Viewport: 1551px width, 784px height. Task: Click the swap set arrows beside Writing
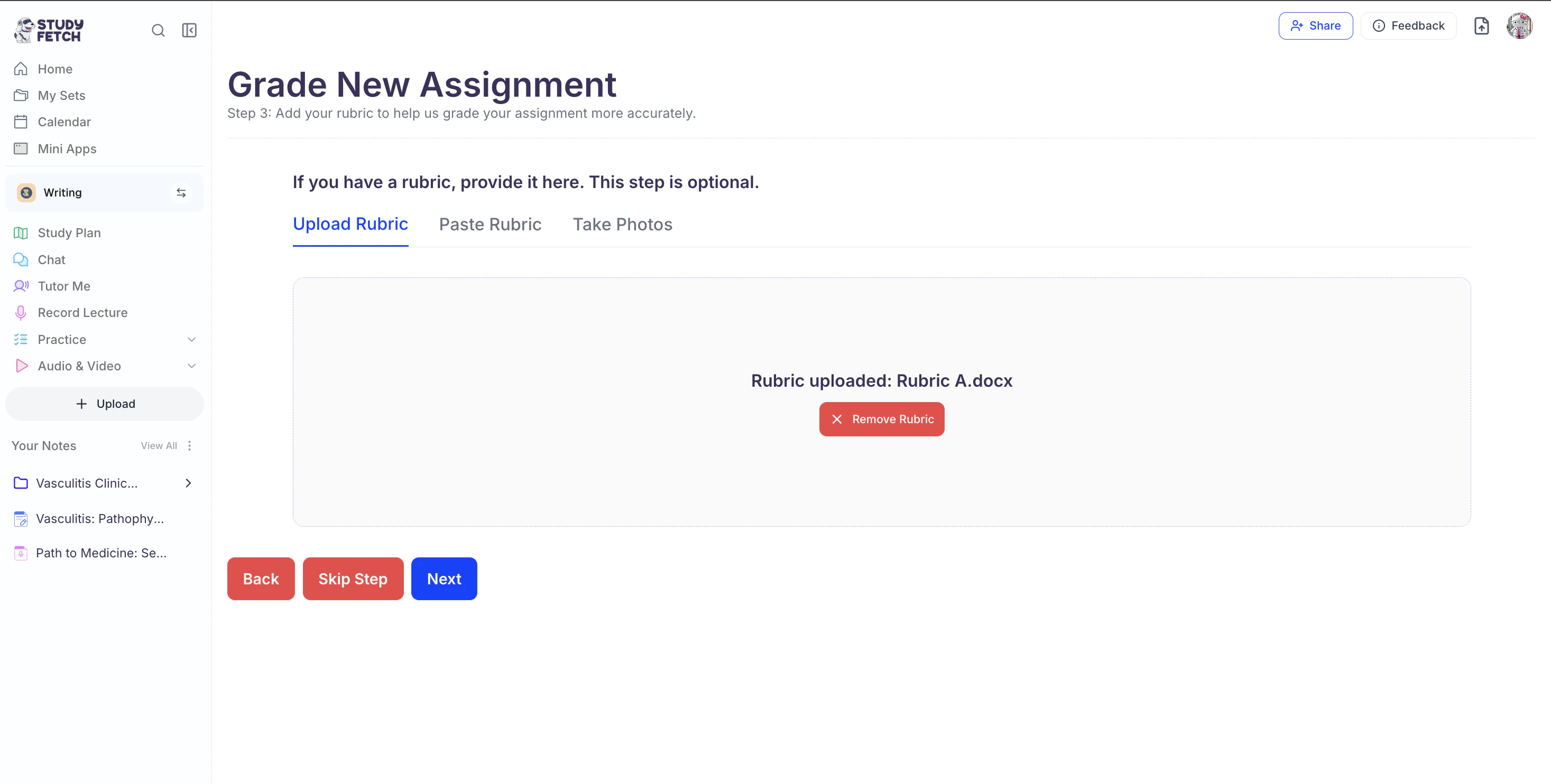tap(181, 192)
